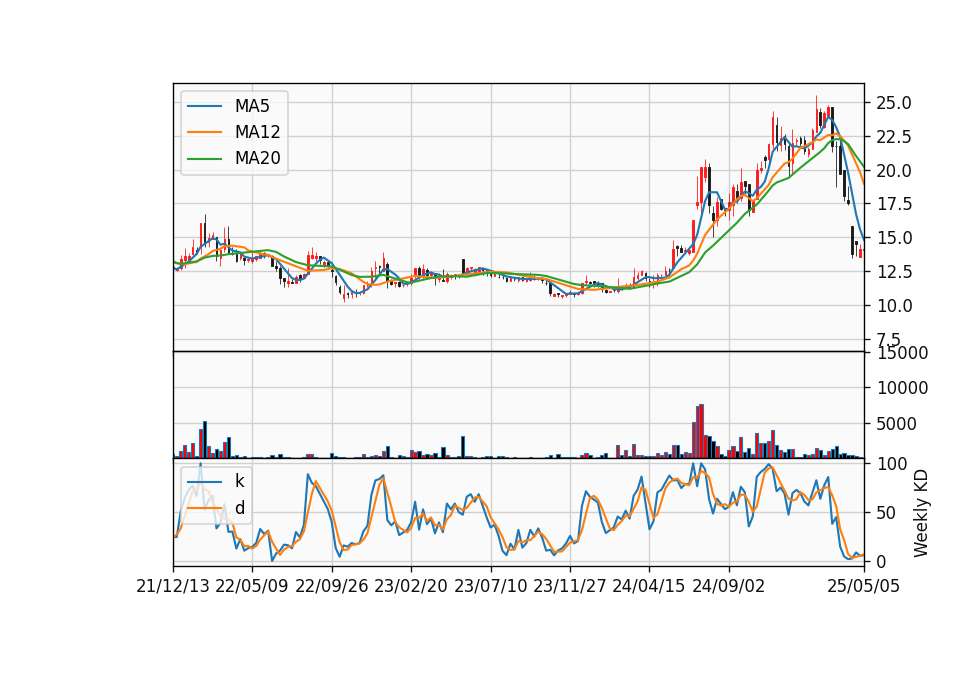Click the MA5 legend label
The image size is (960, 690).
(252, 106)
